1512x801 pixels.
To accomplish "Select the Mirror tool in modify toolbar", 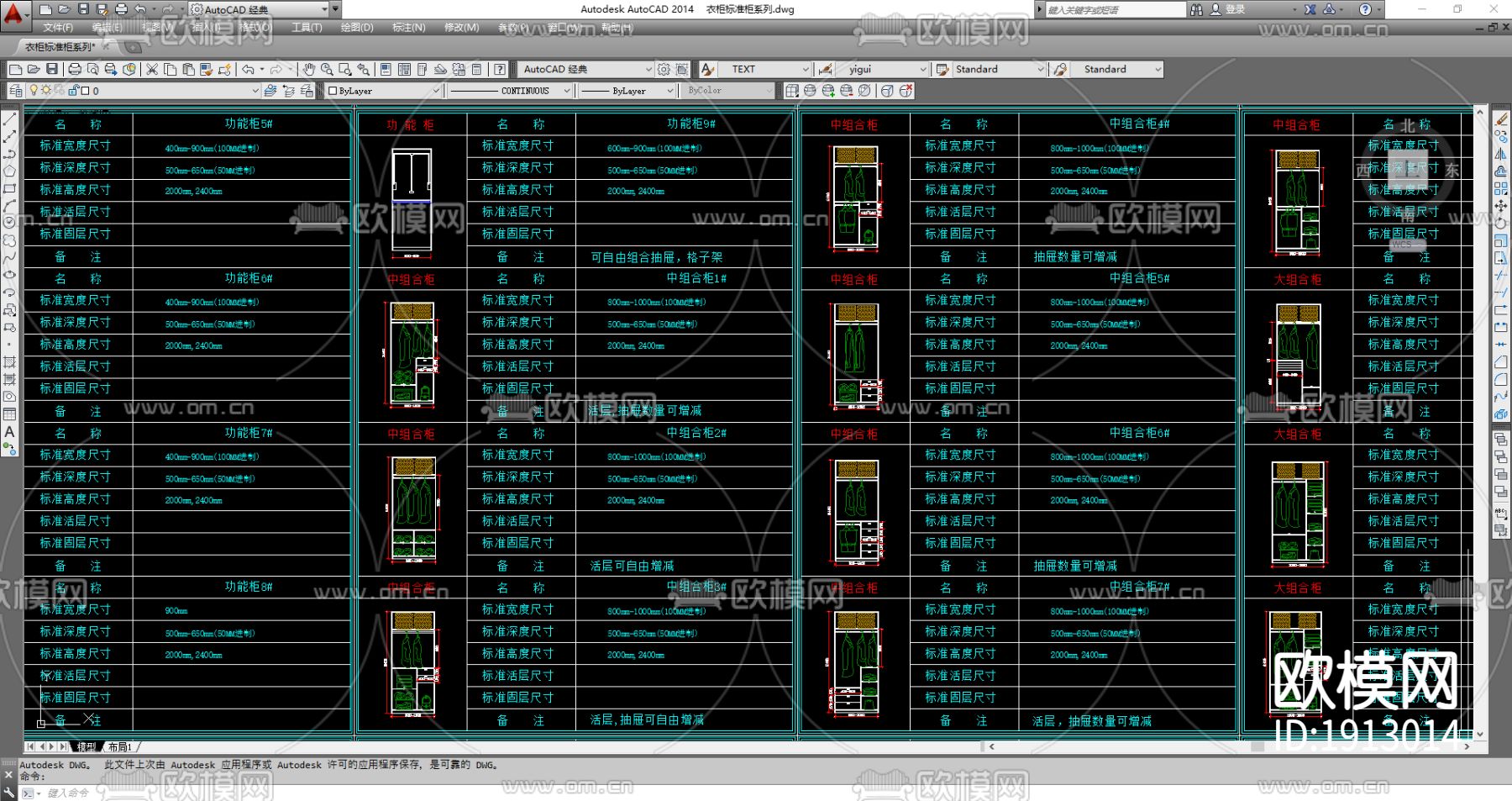I will coord(1501,154).
